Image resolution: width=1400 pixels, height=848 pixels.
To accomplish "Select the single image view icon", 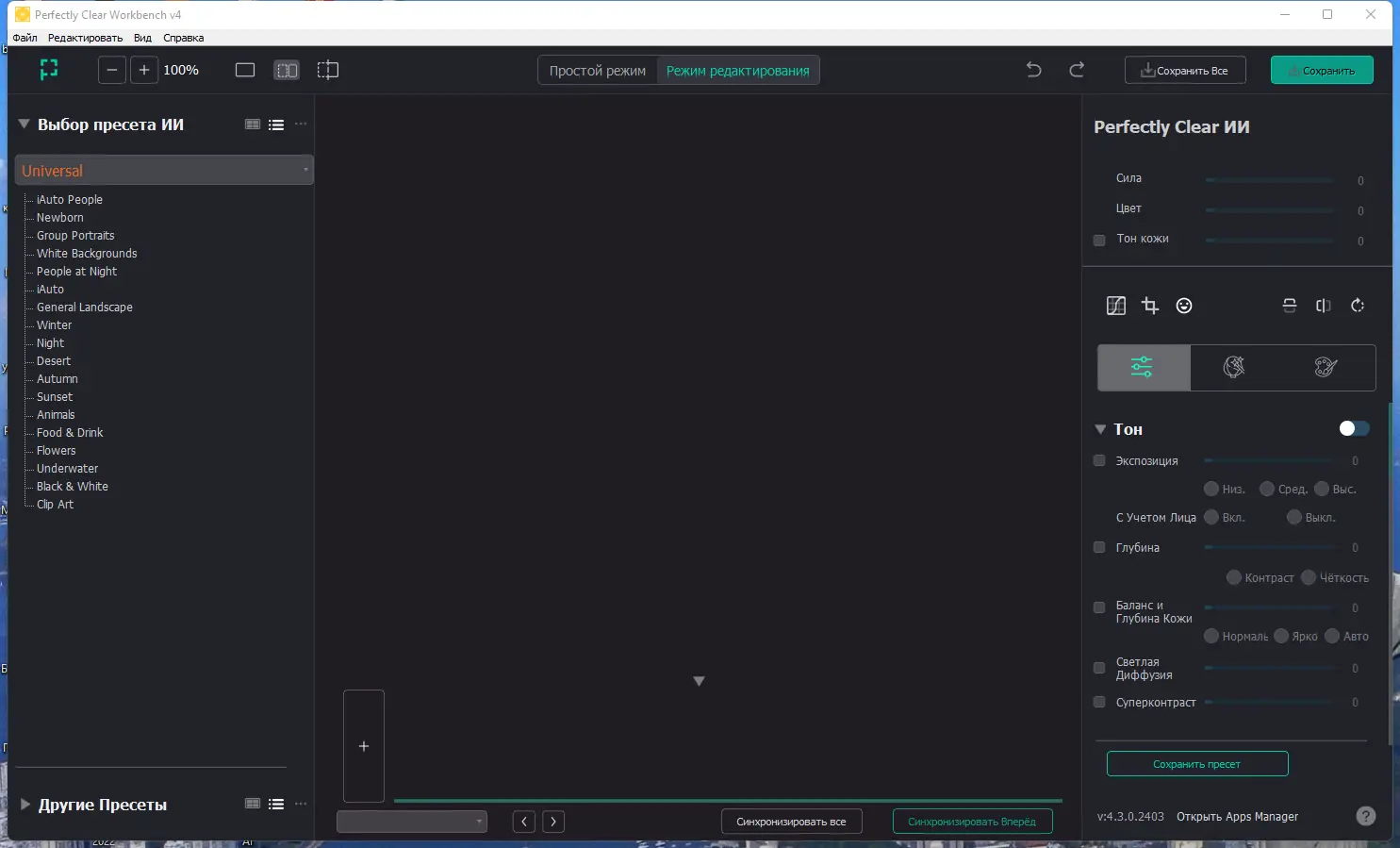I will tap(245, 70).
